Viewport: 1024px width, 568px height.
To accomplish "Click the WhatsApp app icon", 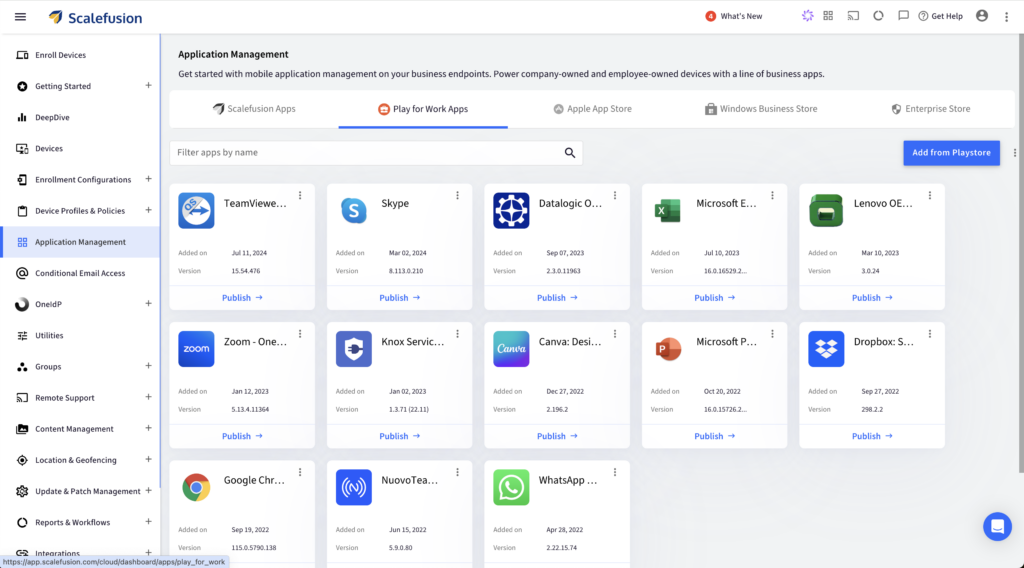I will pos(511,487).
